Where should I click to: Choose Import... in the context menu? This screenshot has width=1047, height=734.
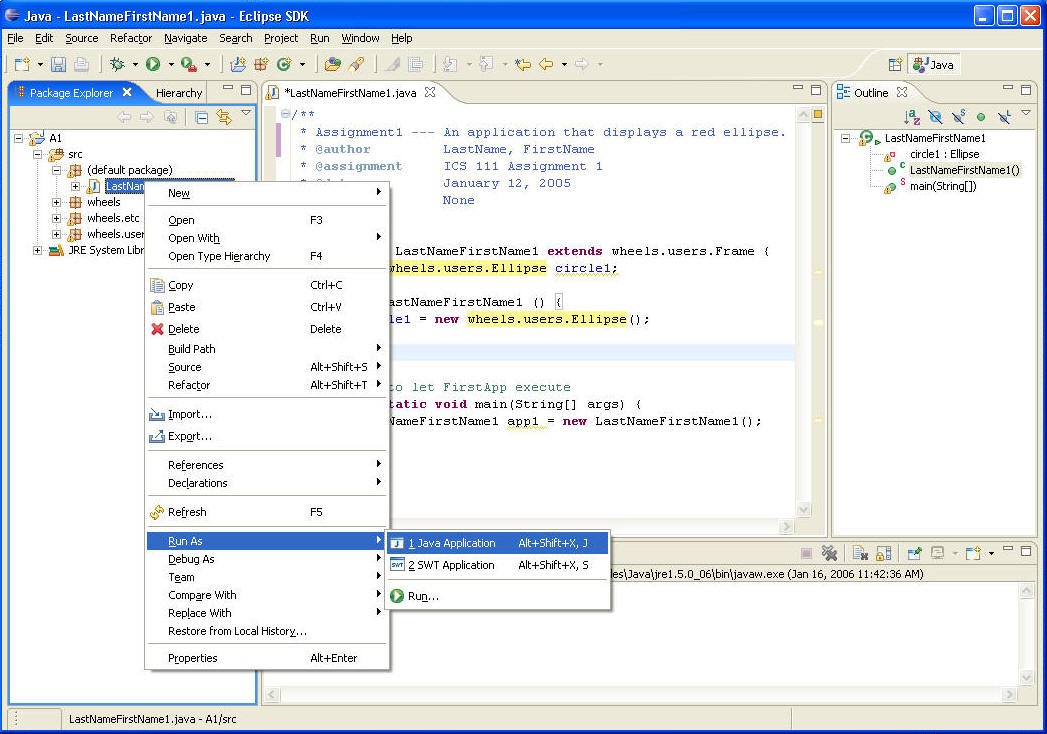click(x=267, y=414)
